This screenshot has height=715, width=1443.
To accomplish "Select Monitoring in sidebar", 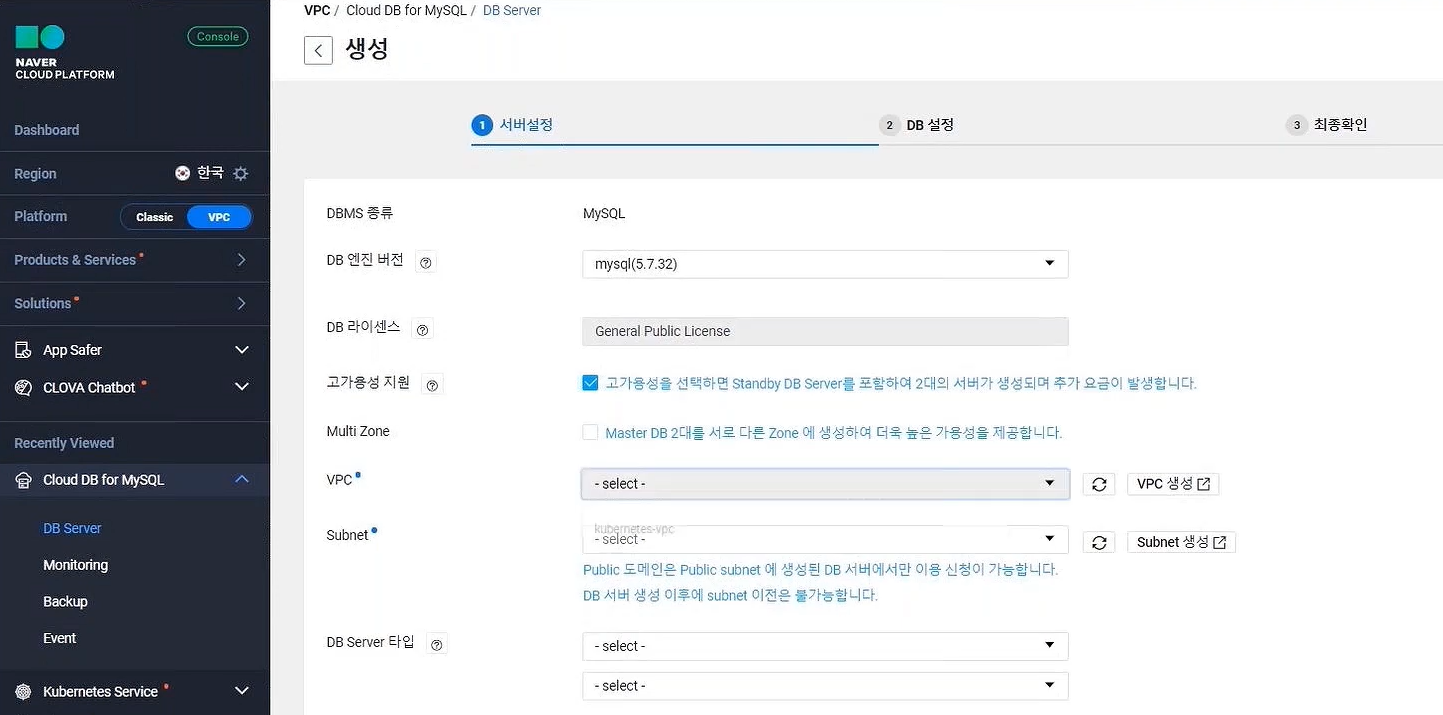I will click(75, 565).
